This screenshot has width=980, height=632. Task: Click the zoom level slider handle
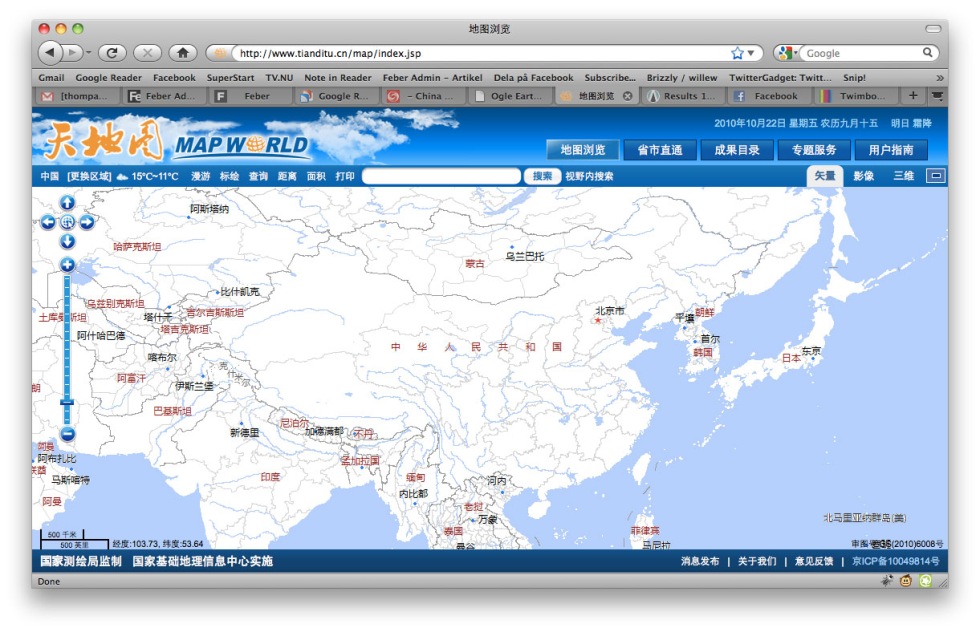click(x=67, y=402)
